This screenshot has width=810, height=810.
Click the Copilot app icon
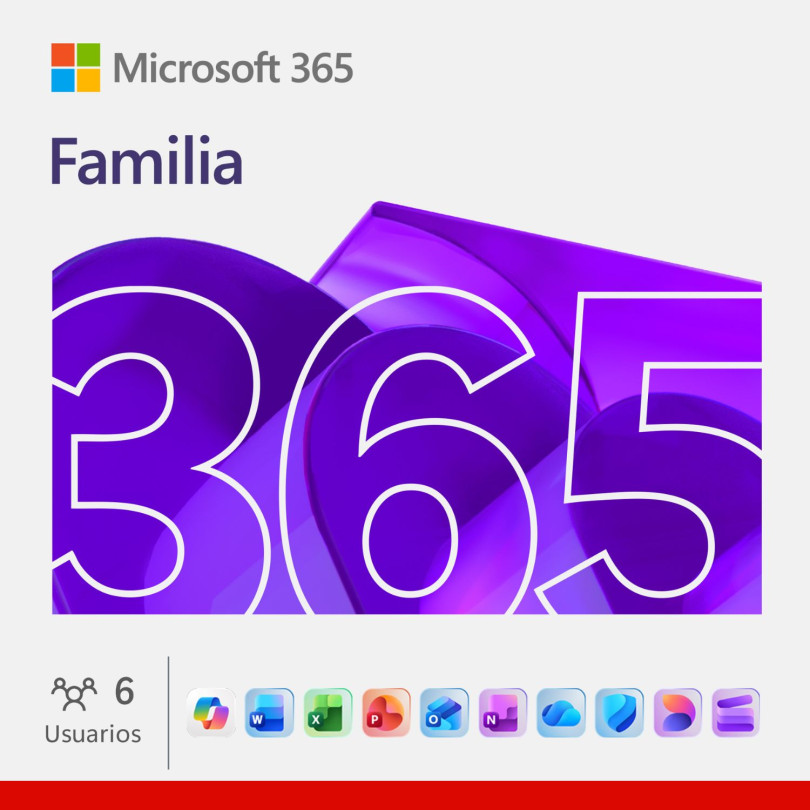pos(211,712)
